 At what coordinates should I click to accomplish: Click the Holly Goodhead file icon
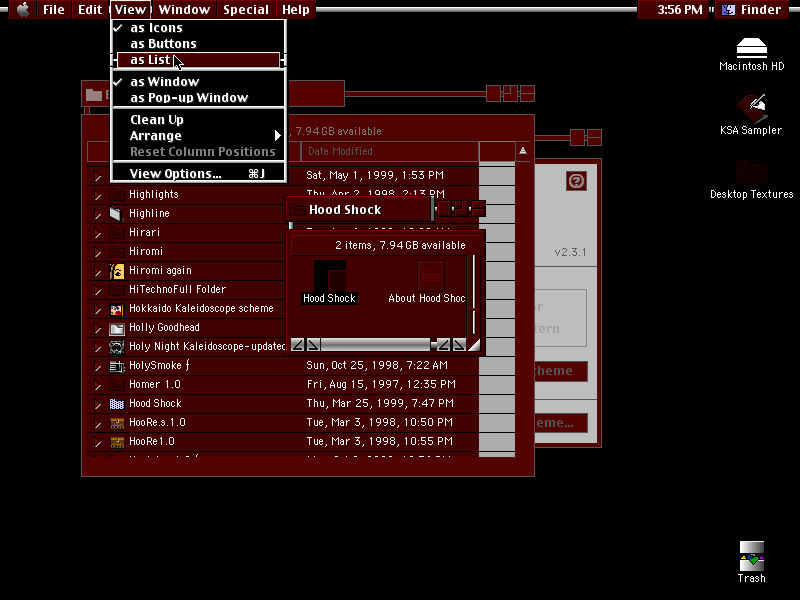point(117,328)
